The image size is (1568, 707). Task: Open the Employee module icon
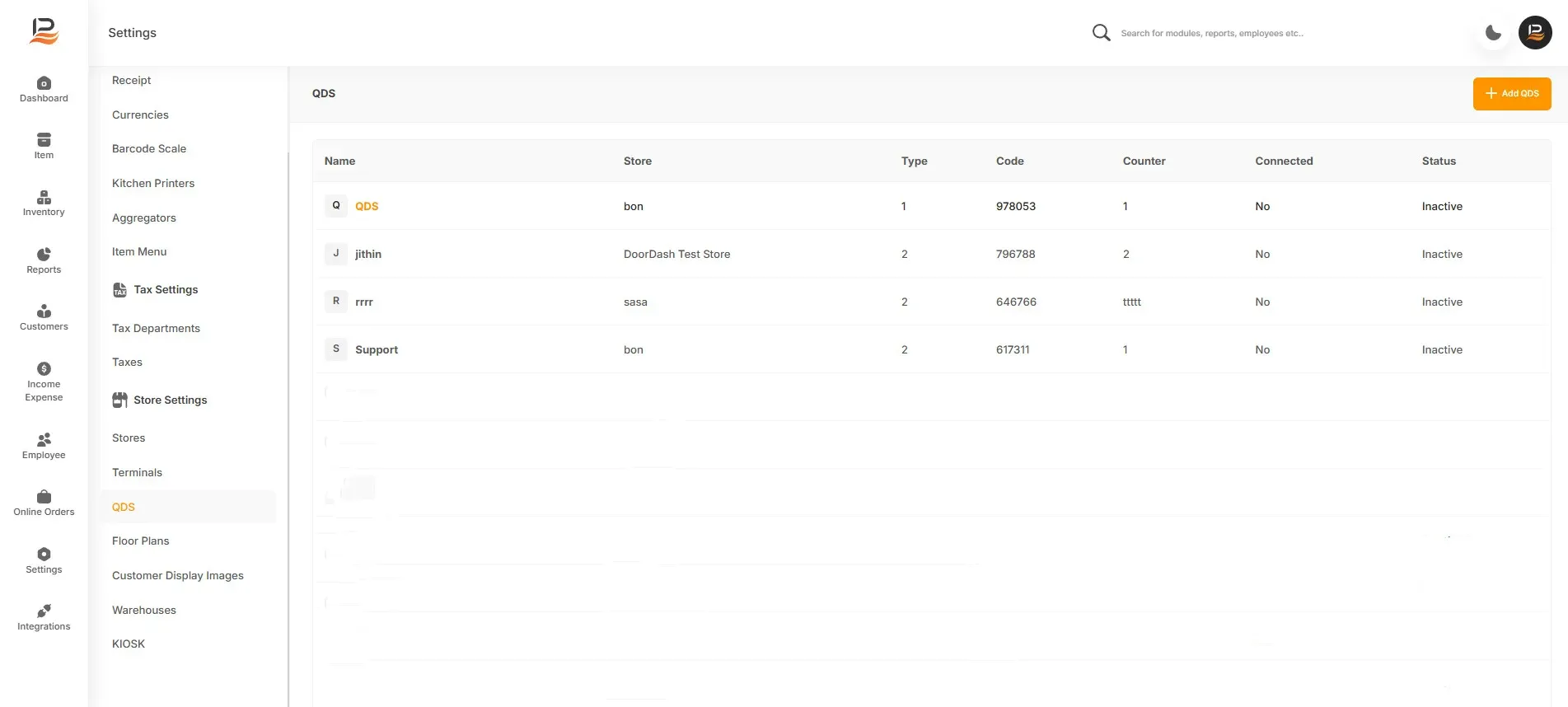click(x=44, y=440)
